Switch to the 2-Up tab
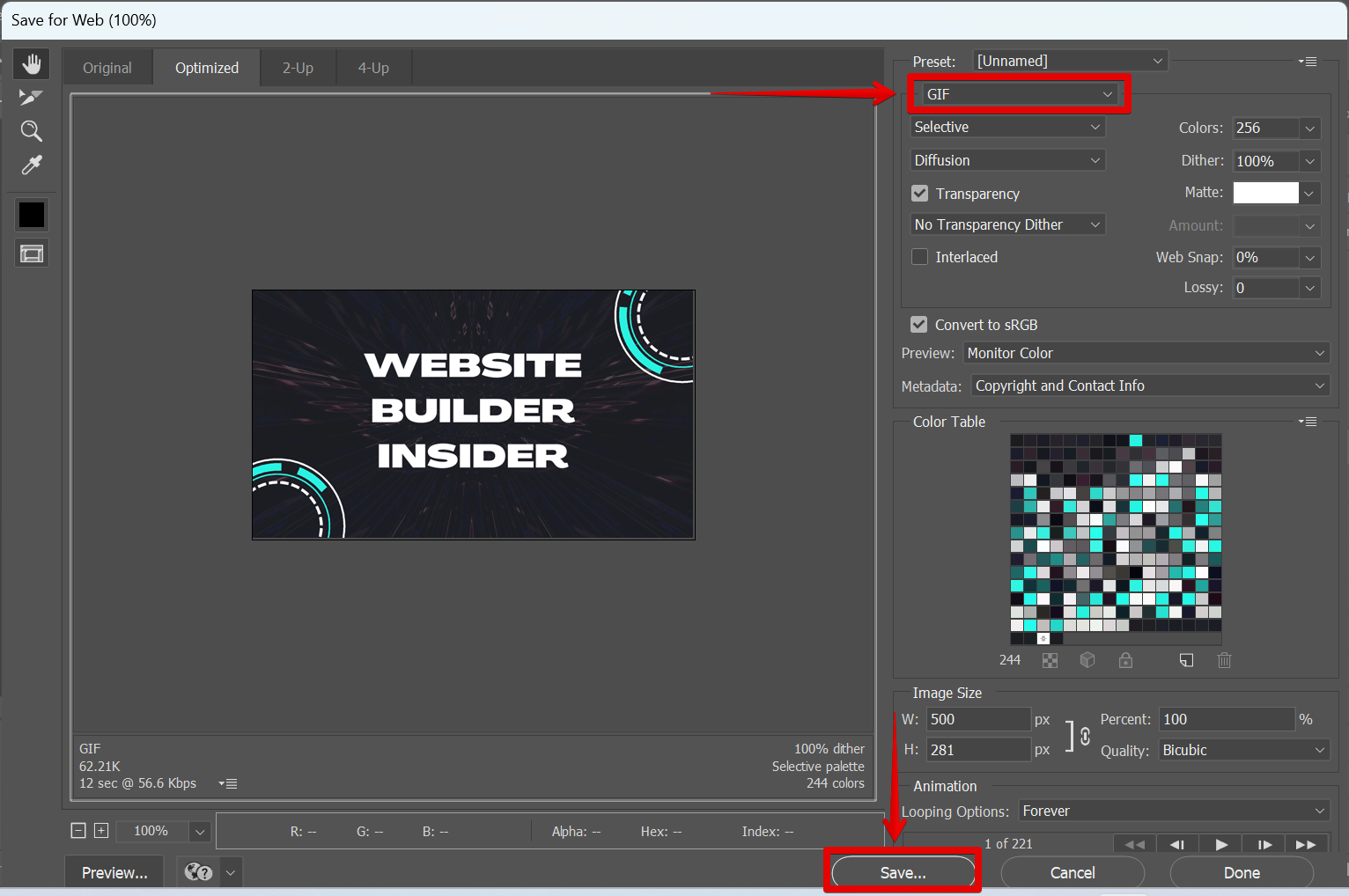 (298, 68)
